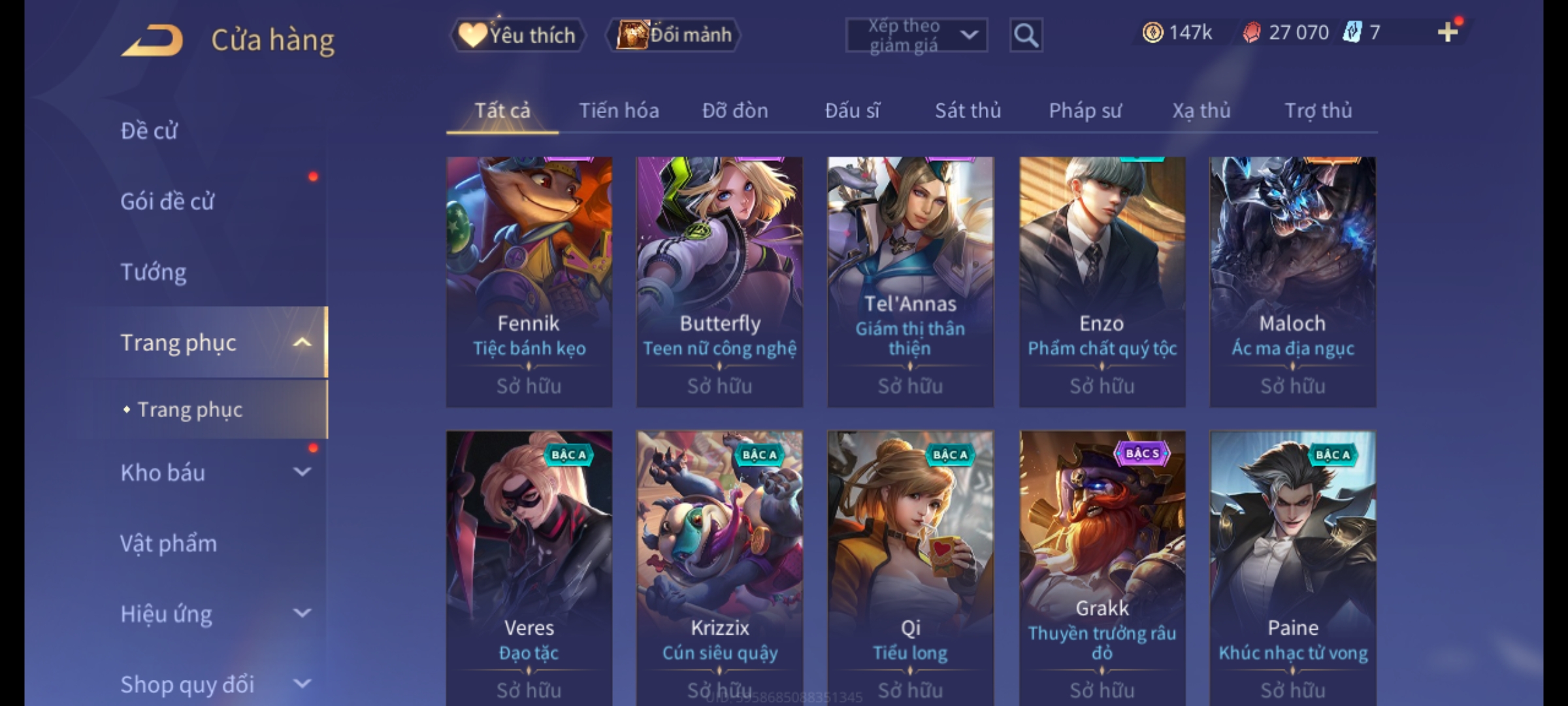Check the gold coin balance icon

1152,32
